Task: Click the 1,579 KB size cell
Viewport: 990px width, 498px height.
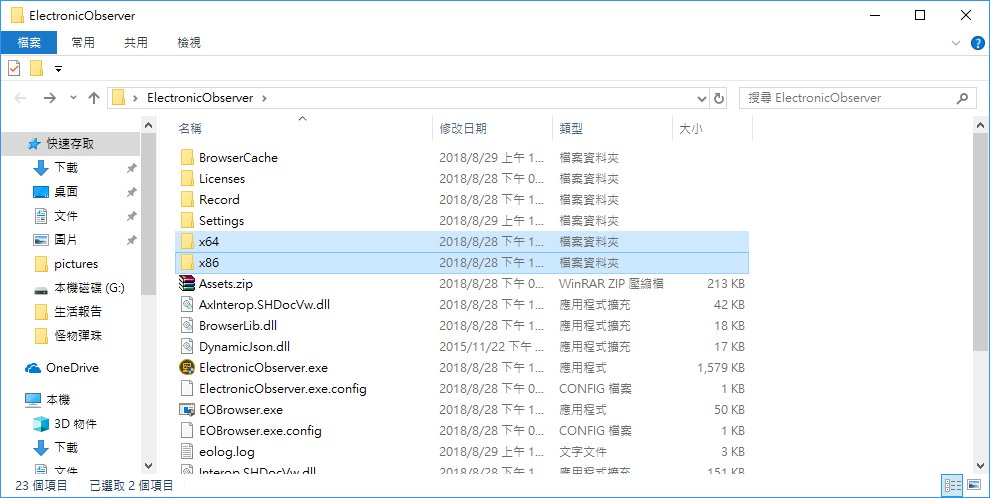Action: point(720,367)
